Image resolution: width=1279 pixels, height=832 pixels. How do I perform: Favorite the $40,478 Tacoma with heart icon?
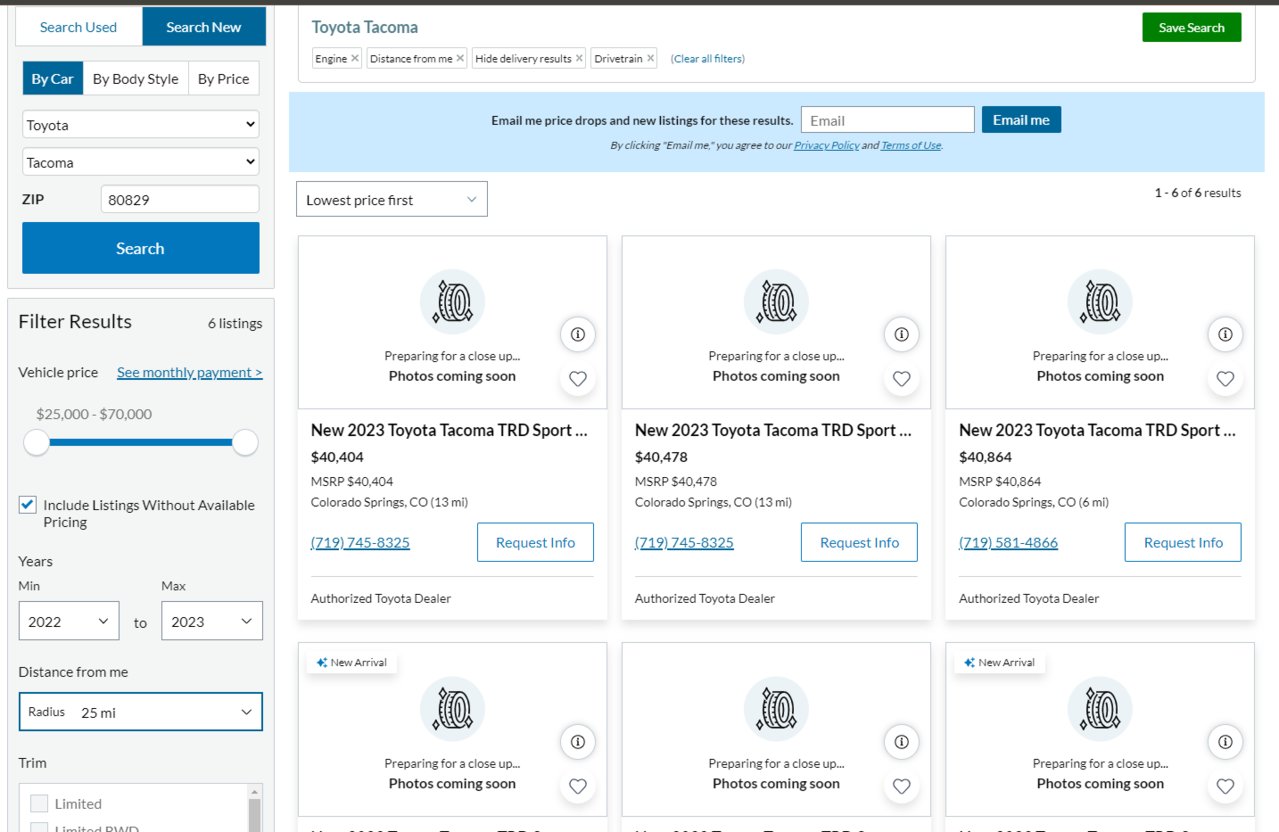(x=901, y=379)
